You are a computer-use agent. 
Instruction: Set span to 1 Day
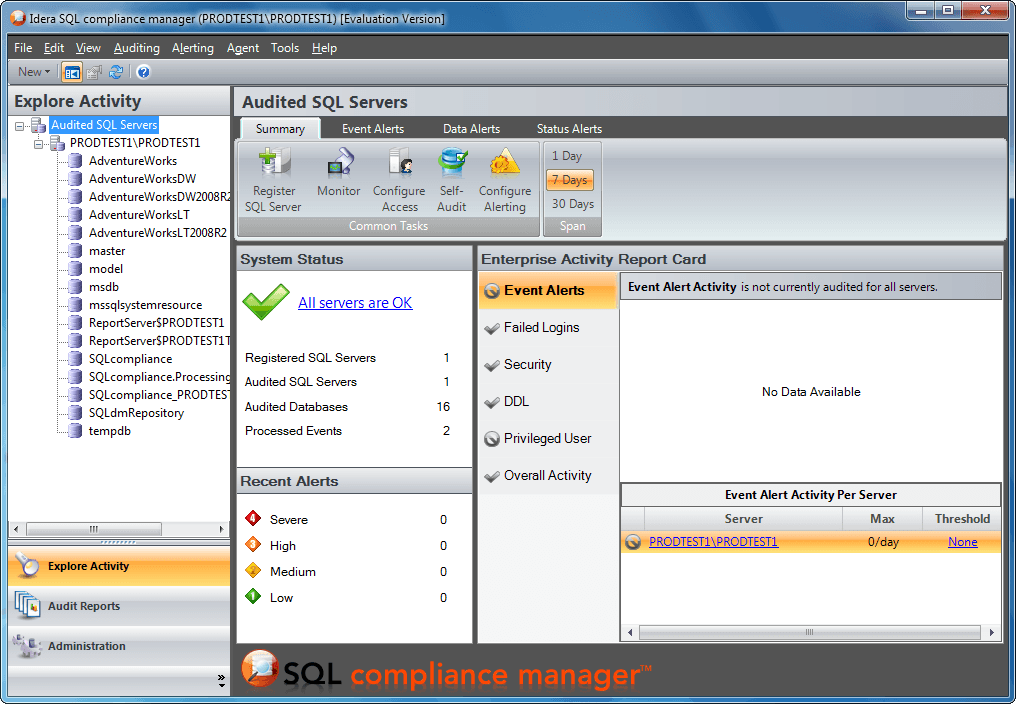click(x=567, y=156)
